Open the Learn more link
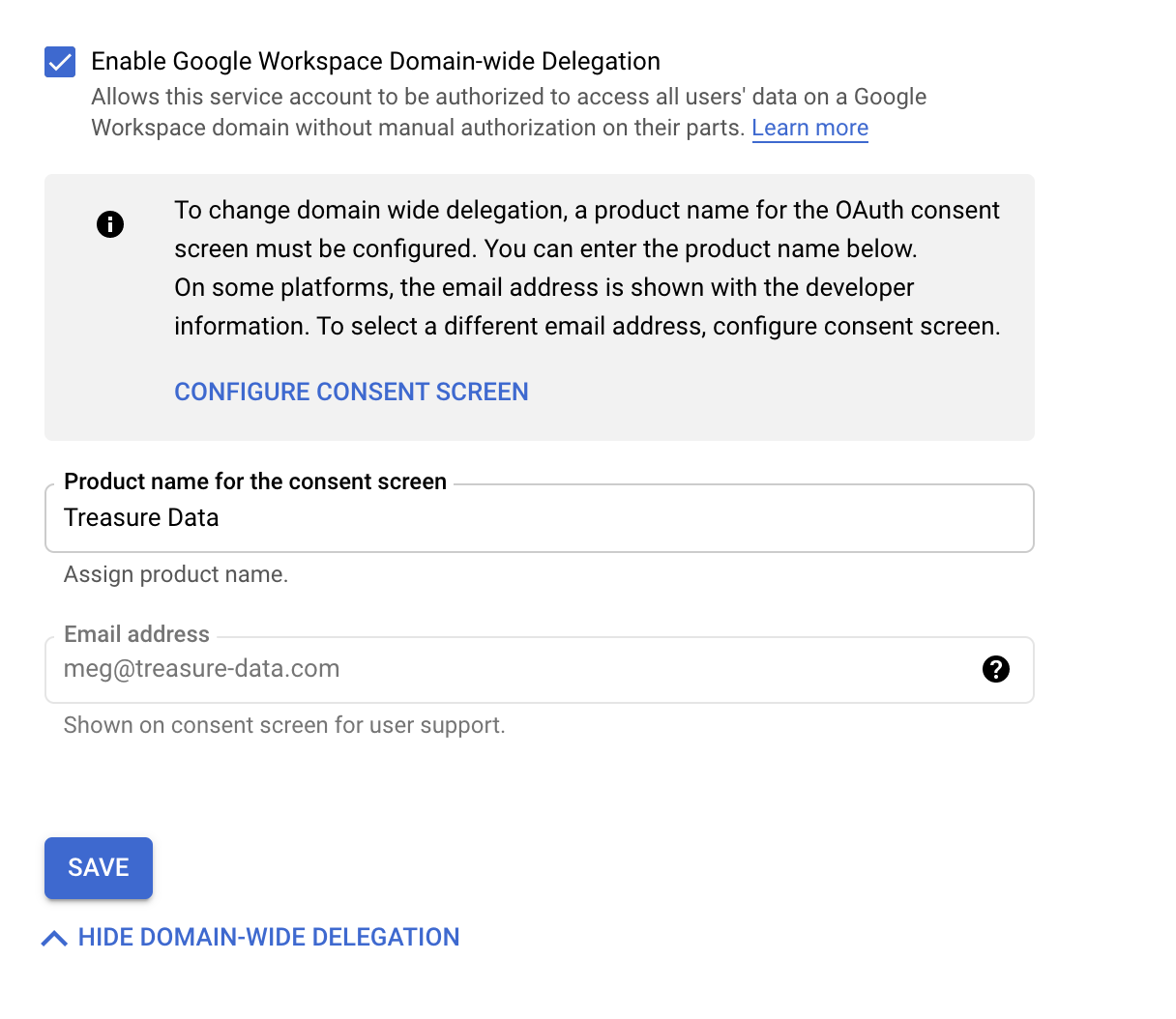The width and height of the screenshot is (1176, 1019). click(x=809, y=128)
